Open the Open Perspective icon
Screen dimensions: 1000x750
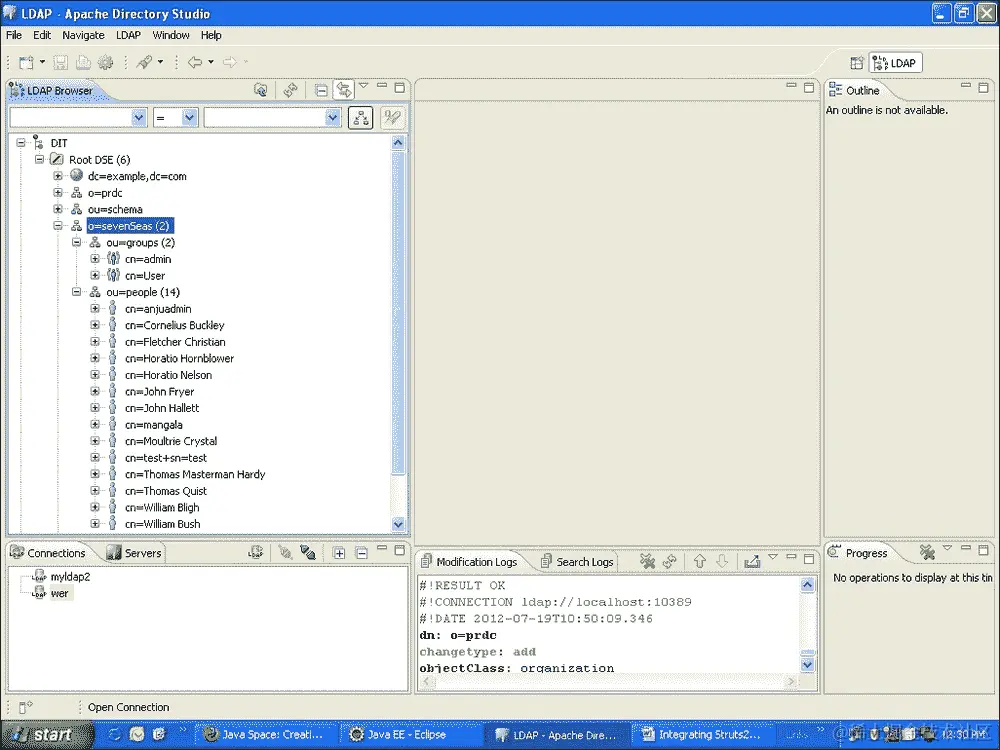coord(857,62)
